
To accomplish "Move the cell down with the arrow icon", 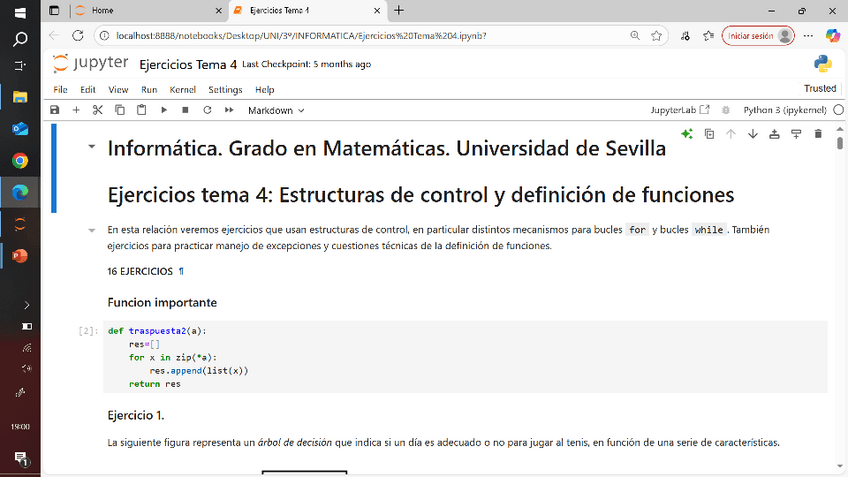I will [752, 134].
